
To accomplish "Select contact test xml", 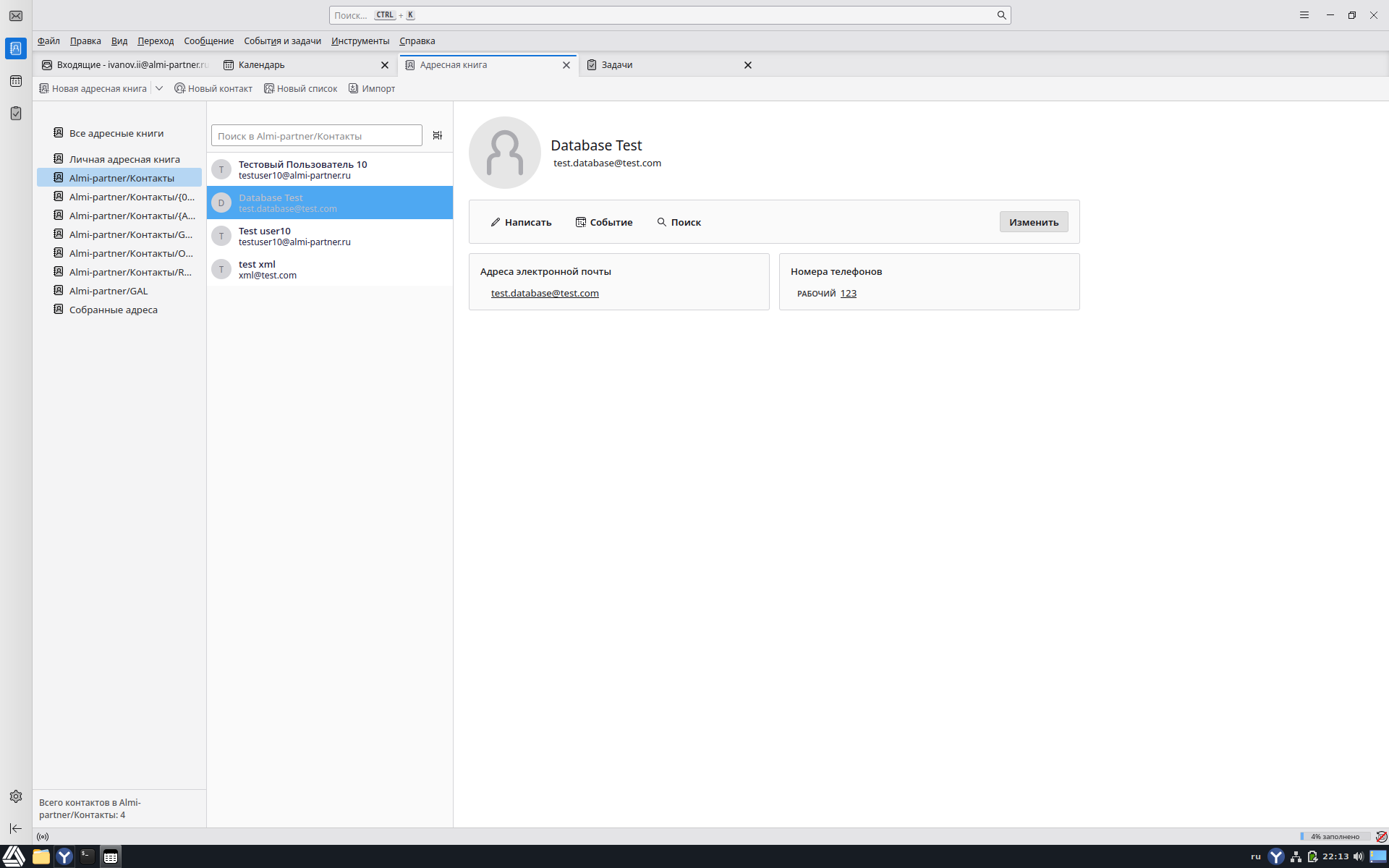I will (x=330, y=269).
